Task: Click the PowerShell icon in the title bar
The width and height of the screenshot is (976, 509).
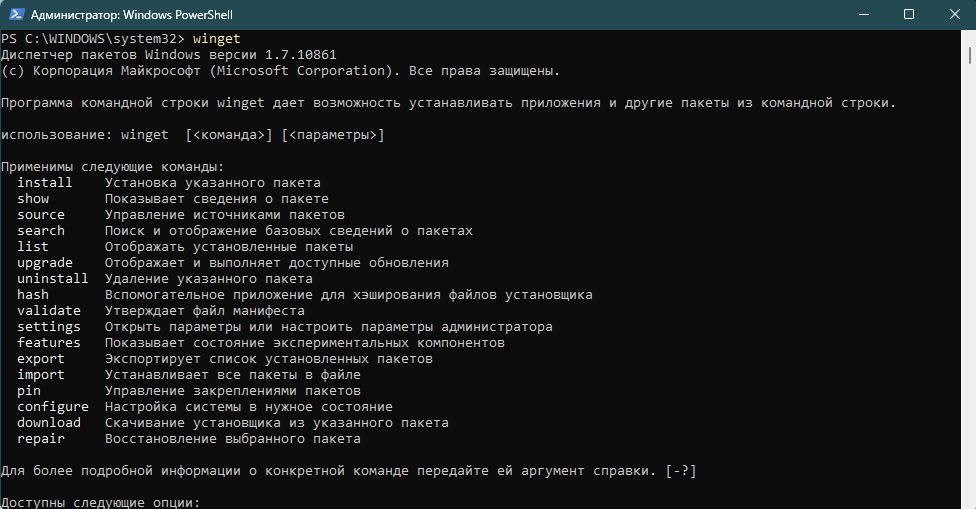Action: point(15,15)
